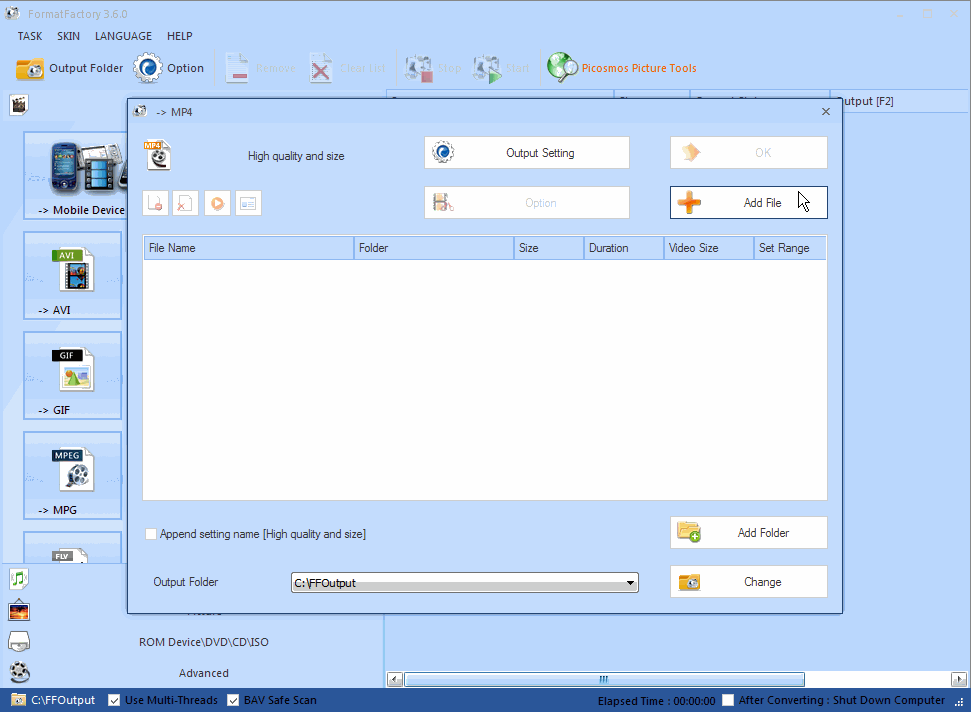Select the Picture category icon in the sidebar
971x712 pixels.
pos(18,610)
